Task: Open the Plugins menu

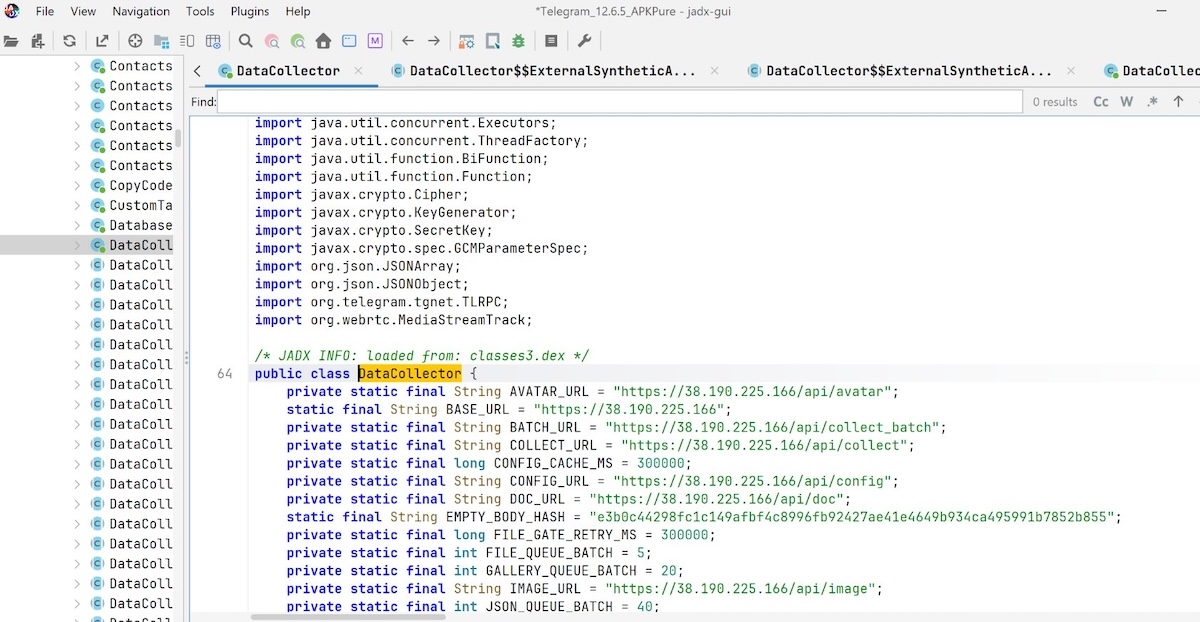Action: coord(249,11)
